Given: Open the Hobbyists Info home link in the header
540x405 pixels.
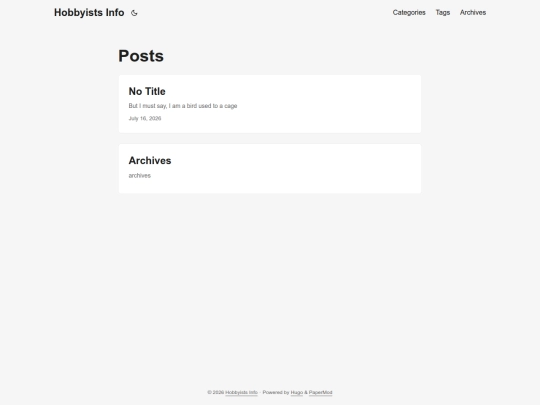Looking at the screenshot, I should point(89,13).
